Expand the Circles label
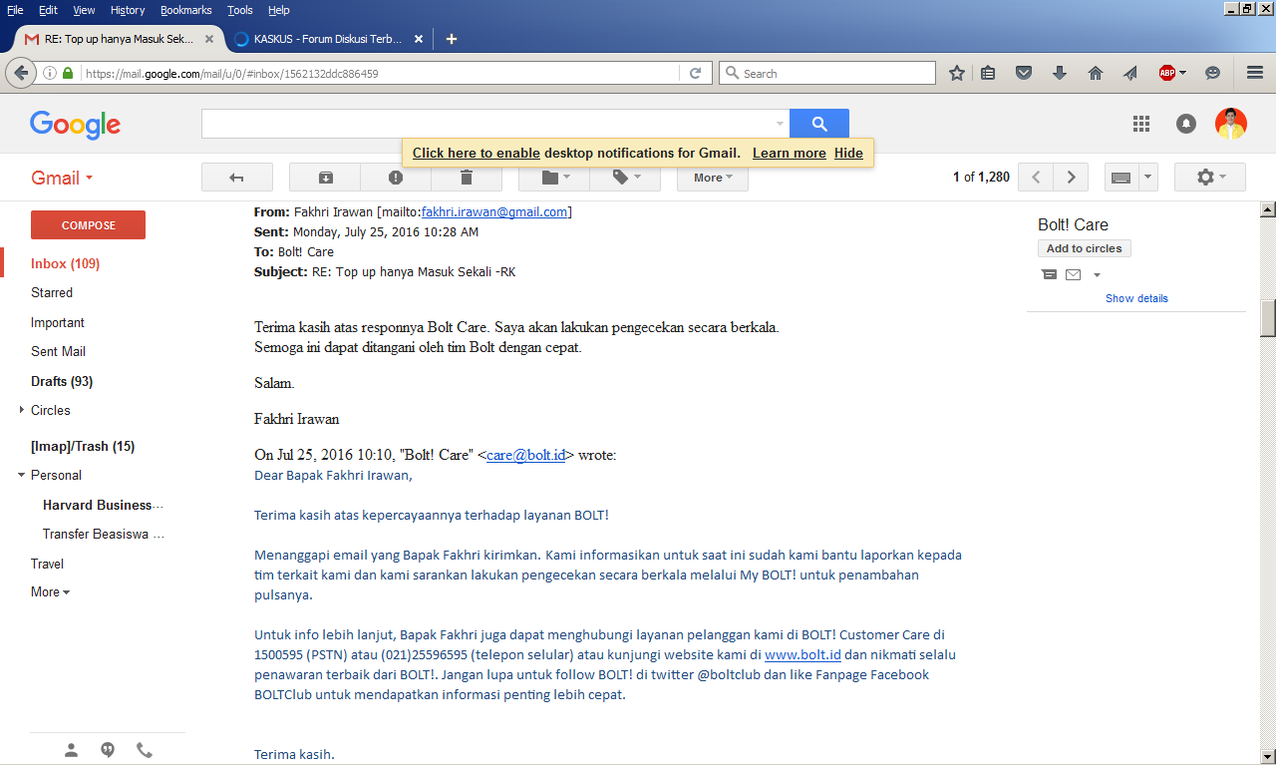 point(22,410)
